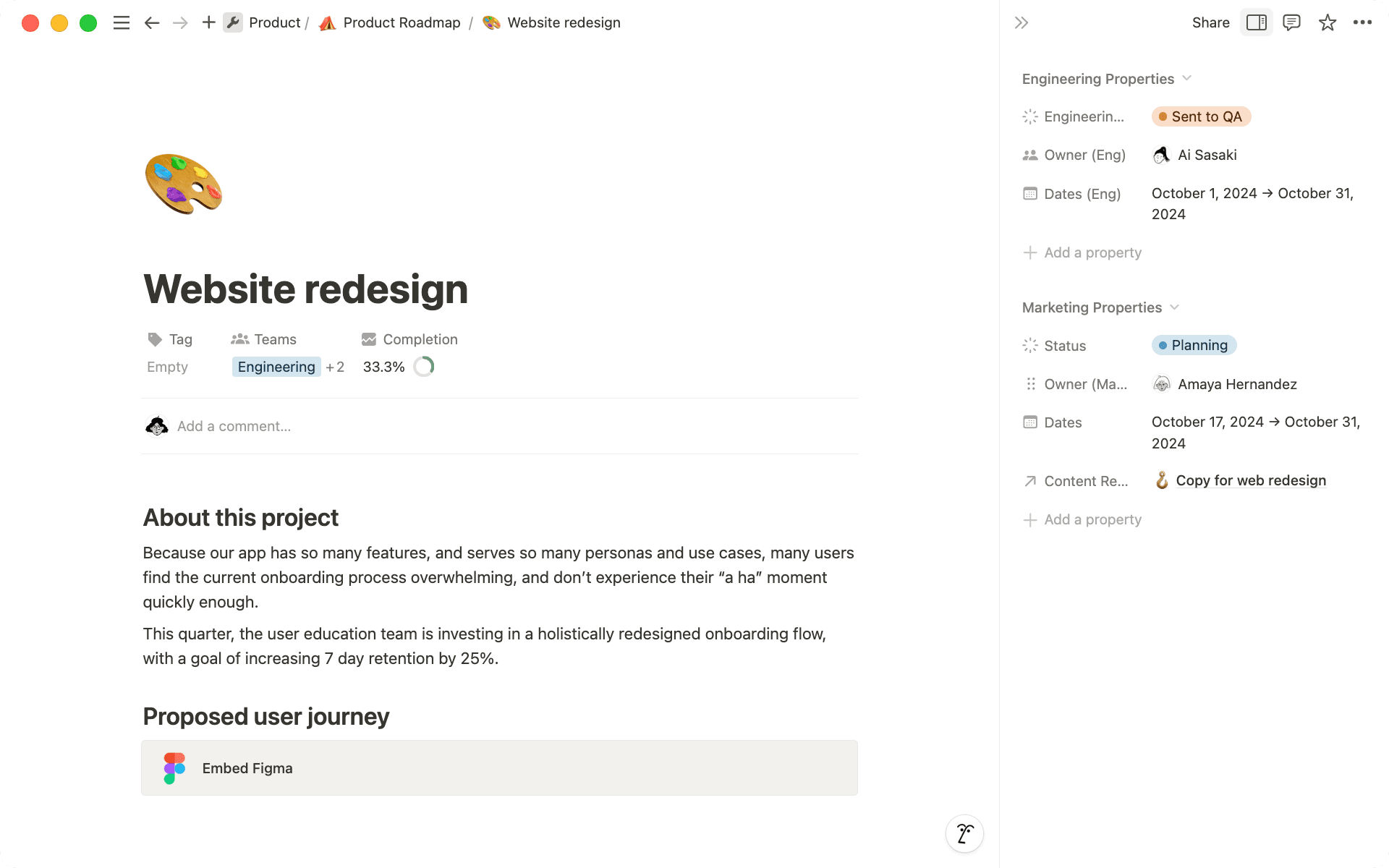Viewport: 1389px width, 868px height.
Task: Go back with the left arrow
Action: pos(152,23)
